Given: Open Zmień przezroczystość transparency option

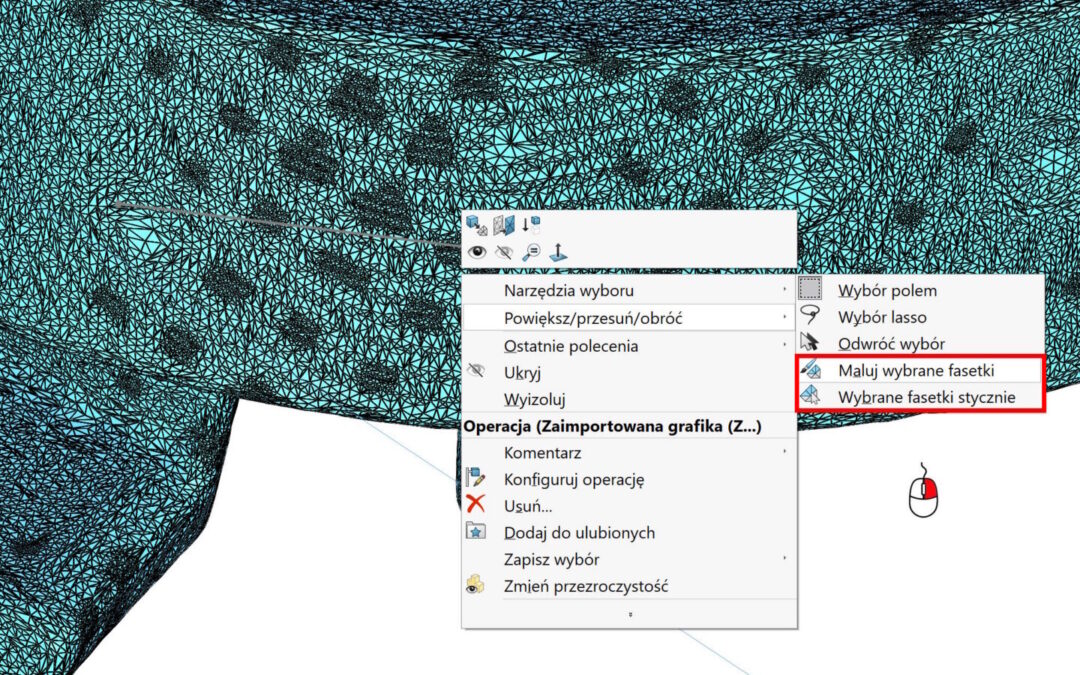Looking at the screenshot, I should (x=586, y=586).
